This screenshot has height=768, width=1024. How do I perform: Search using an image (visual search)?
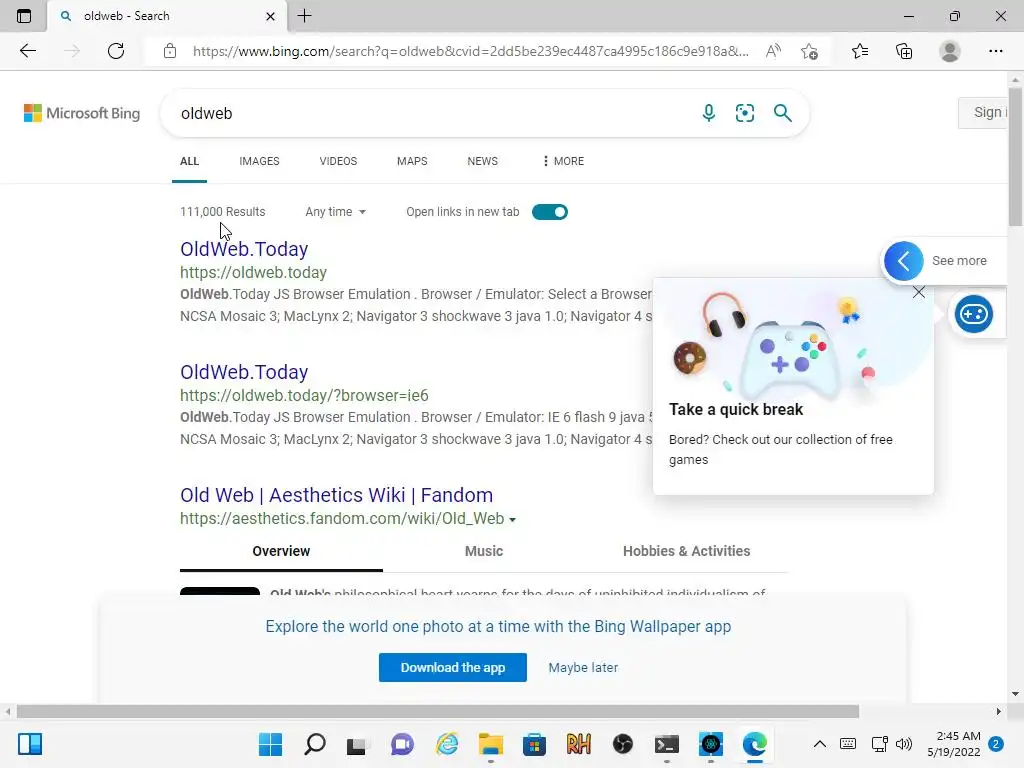coord(744,113)
